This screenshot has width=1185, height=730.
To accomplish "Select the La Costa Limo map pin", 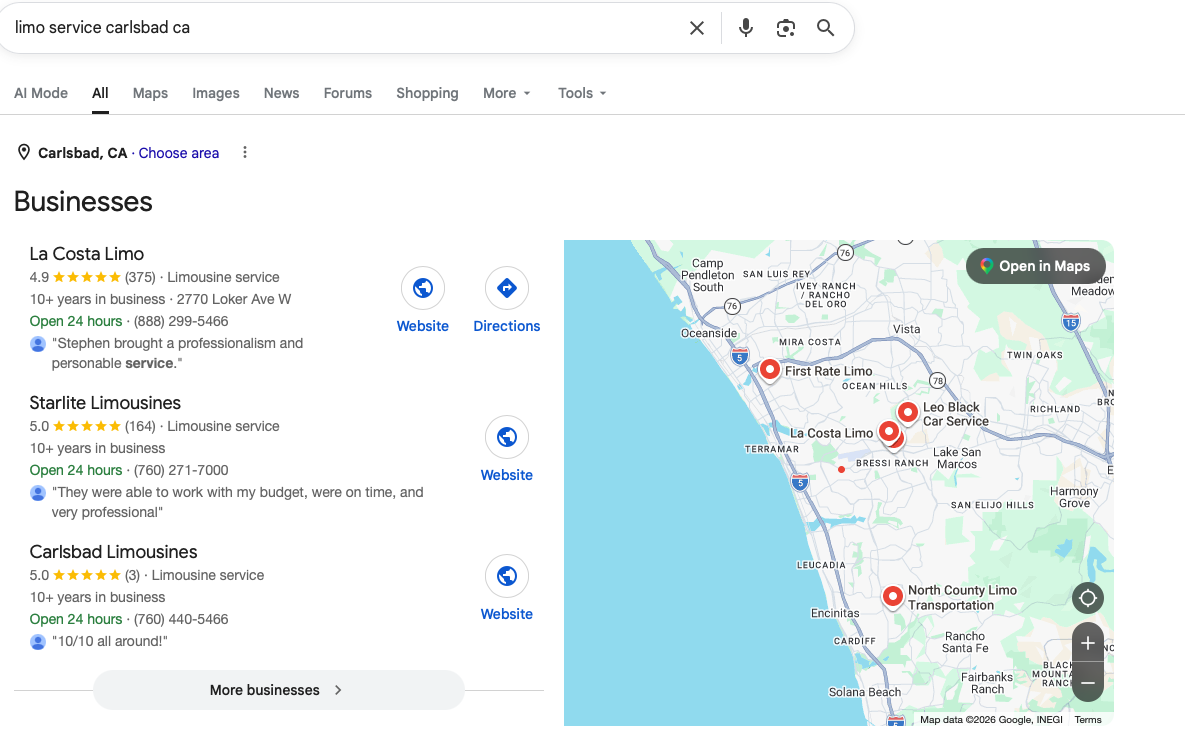I will pos(889,432).
